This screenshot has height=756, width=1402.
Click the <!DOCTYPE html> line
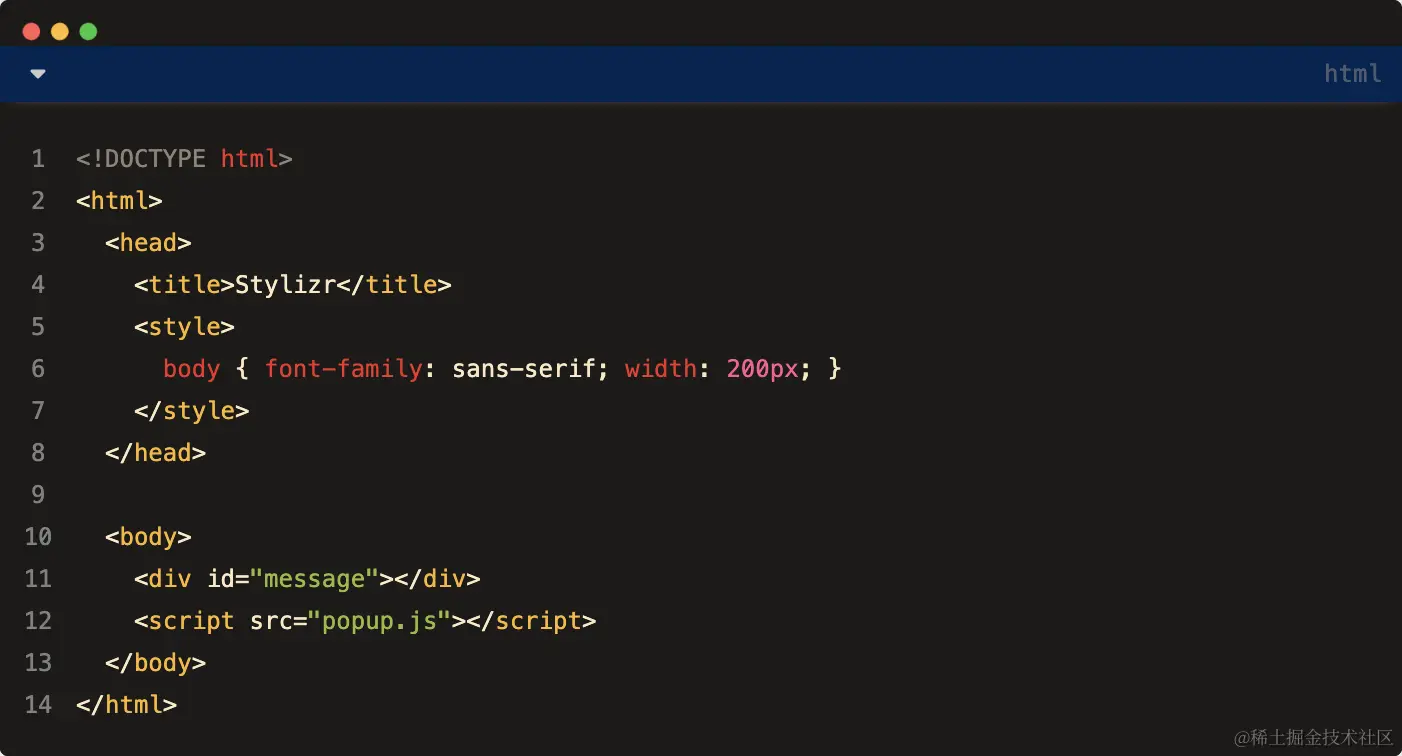(x=184, y=158)
